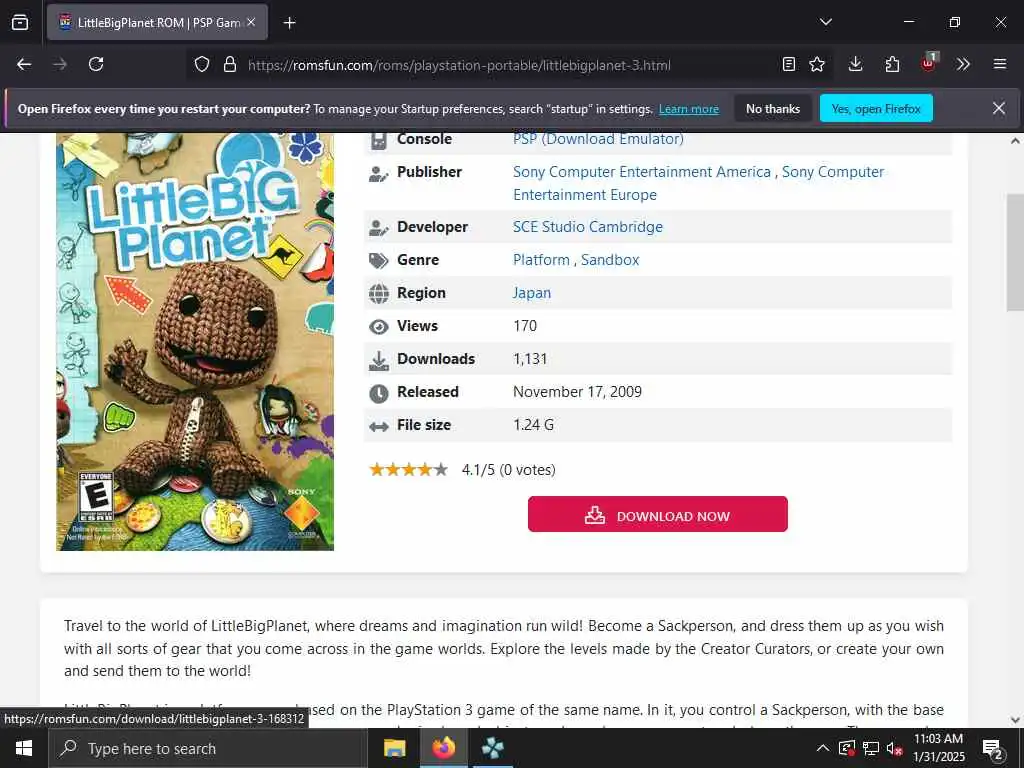This screenshot has width=1024, height=768.
Task: Select the '1.24 G' file size value
Action: click(534, 425)
